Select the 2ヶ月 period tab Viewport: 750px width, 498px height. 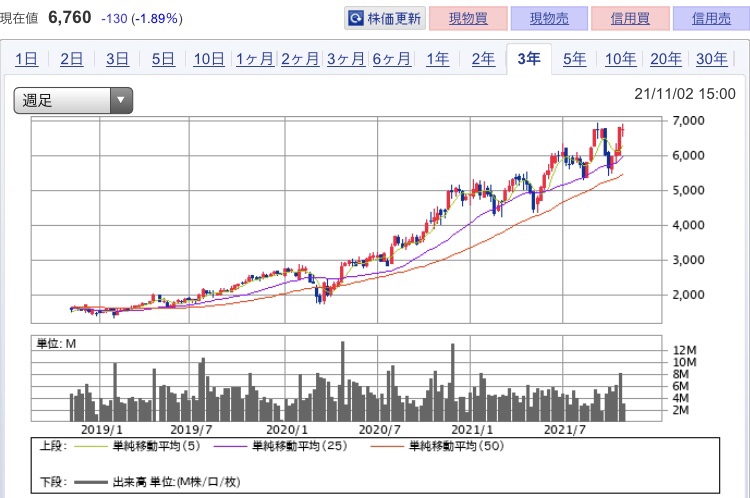pos(300,59)
